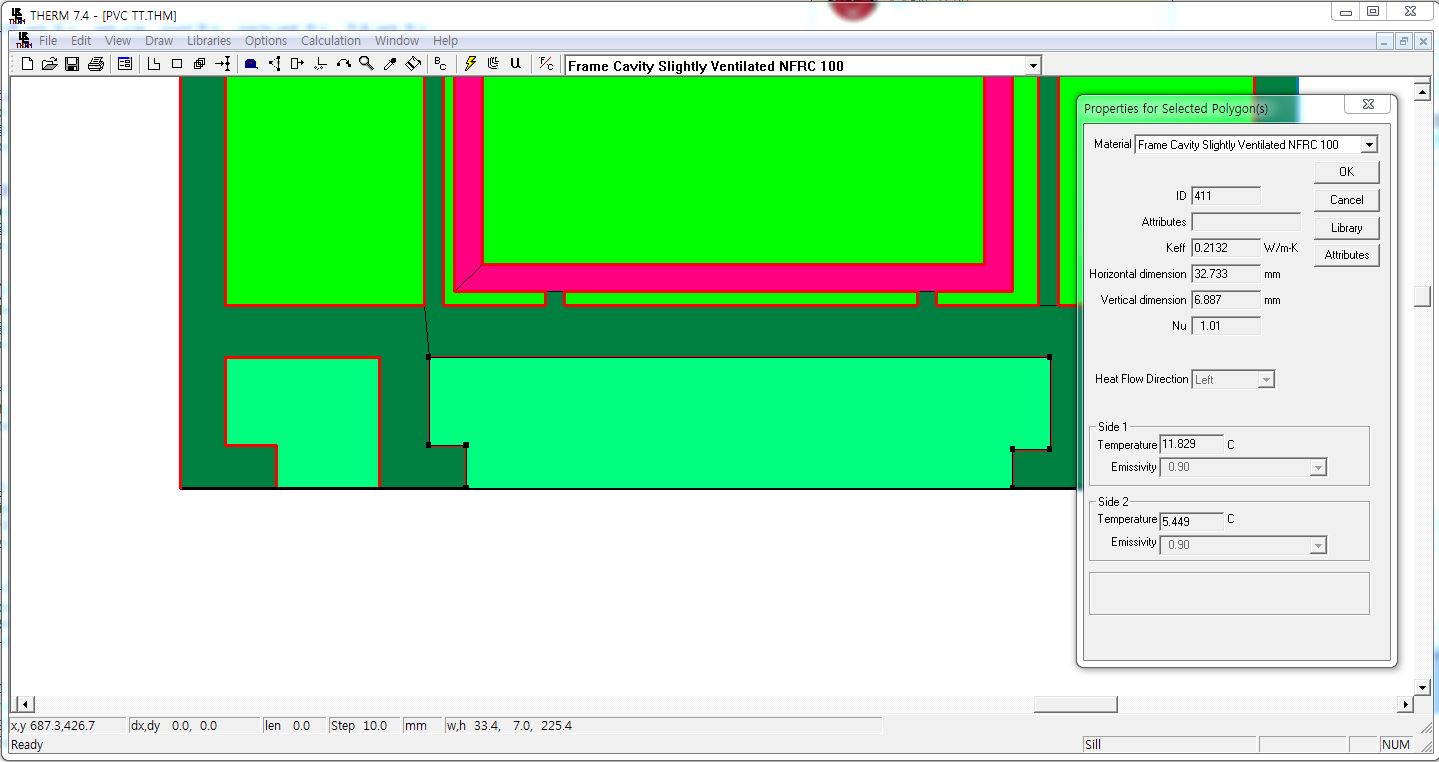This screenshot has width=1439, height=762.
Task: Click the Side 1 Temperature field
Action: [x=1191, y=444]
